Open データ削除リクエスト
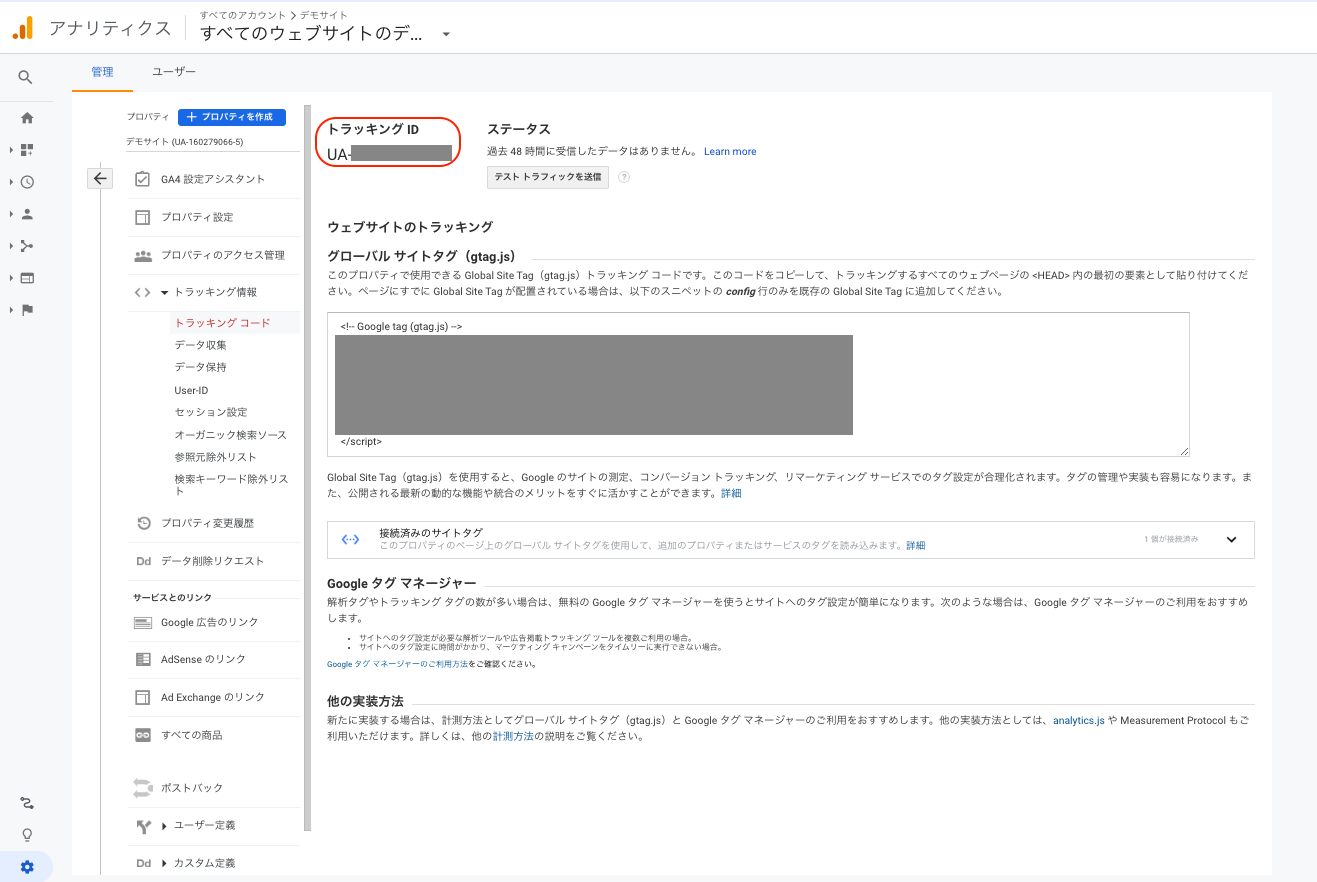The width and height of the screenshot is (1317, 882). click(214, 561)
